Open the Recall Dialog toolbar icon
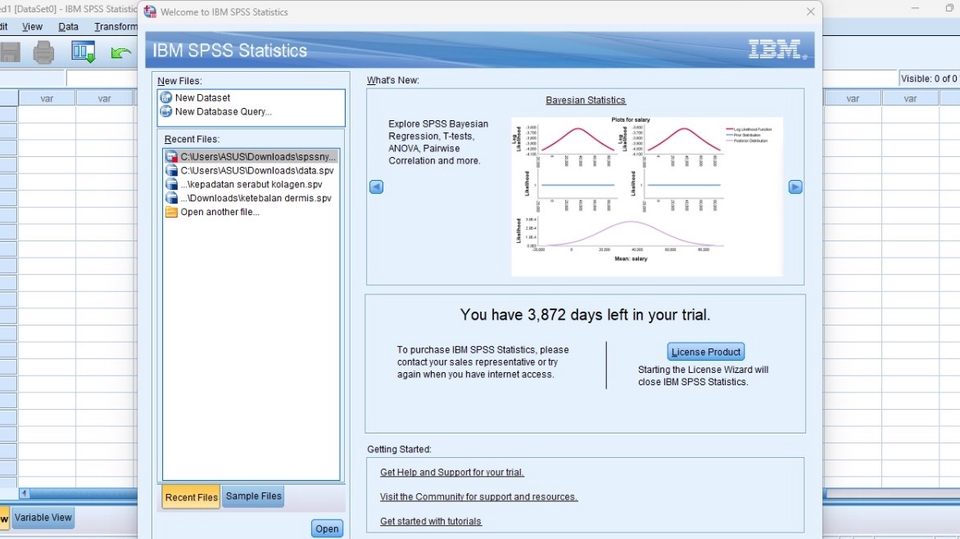Screen dimensions: 960x539 (83, 52)
